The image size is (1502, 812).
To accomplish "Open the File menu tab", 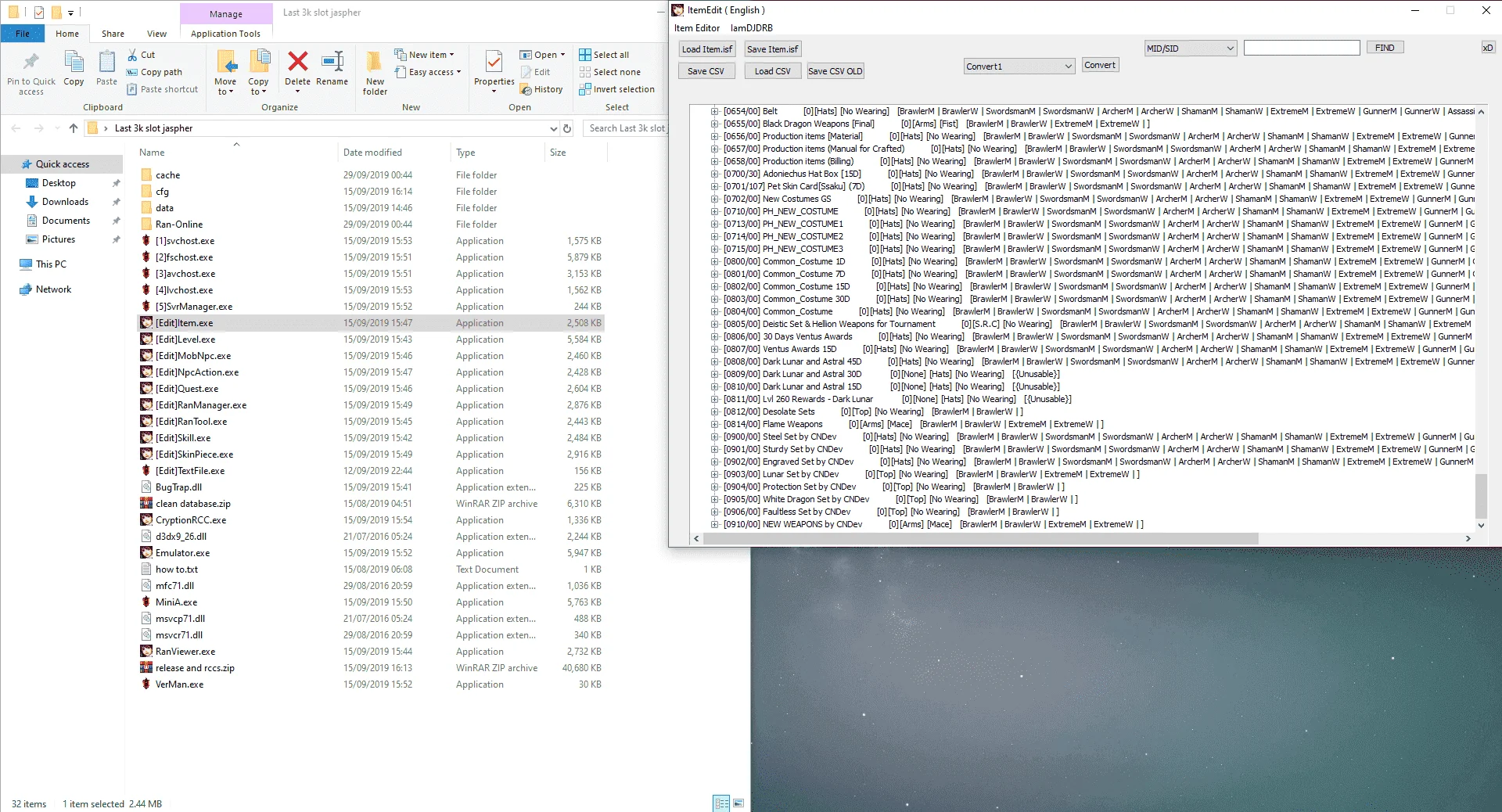I will (23, 34).
